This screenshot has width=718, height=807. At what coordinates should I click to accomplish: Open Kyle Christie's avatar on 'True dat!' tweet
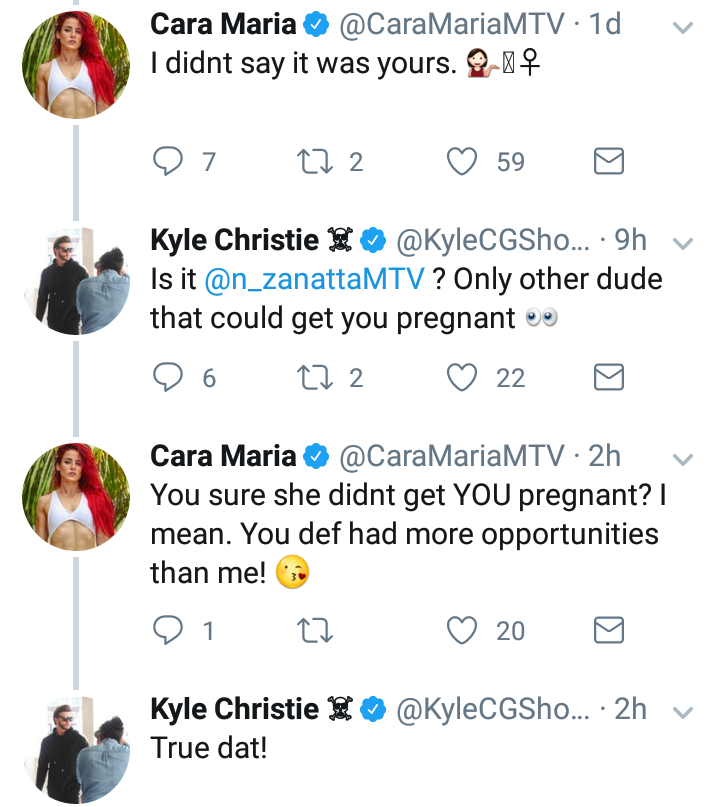(x=76, y=749)
